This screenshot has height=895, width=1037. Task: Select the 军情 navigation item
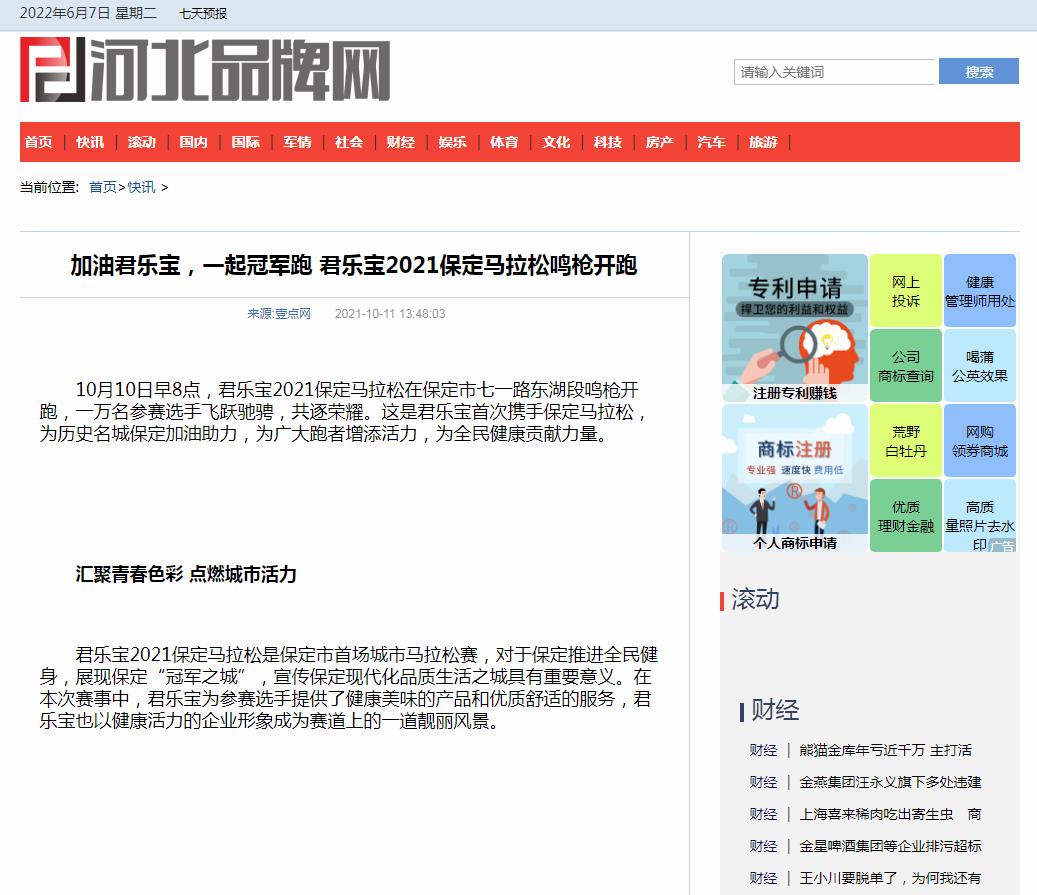click(297, 142)
